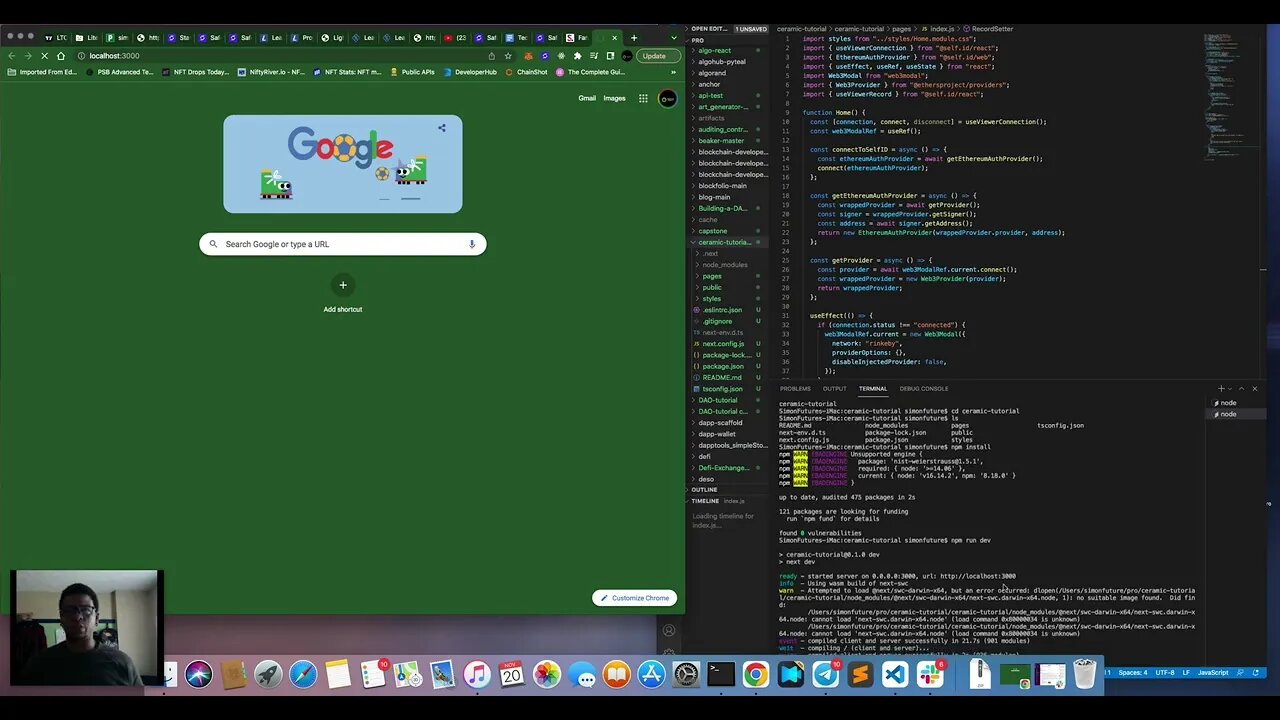The height and width of the screenshot is (720, 1280).
Task: Open Slack from the Dock
Action: (x=930, y=675)
